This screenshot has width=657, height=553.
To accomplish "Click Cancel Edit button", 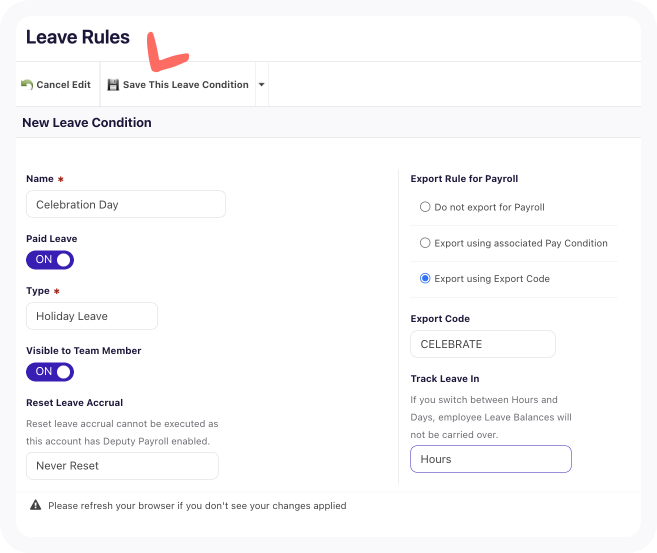I will (x=56, y=85).
